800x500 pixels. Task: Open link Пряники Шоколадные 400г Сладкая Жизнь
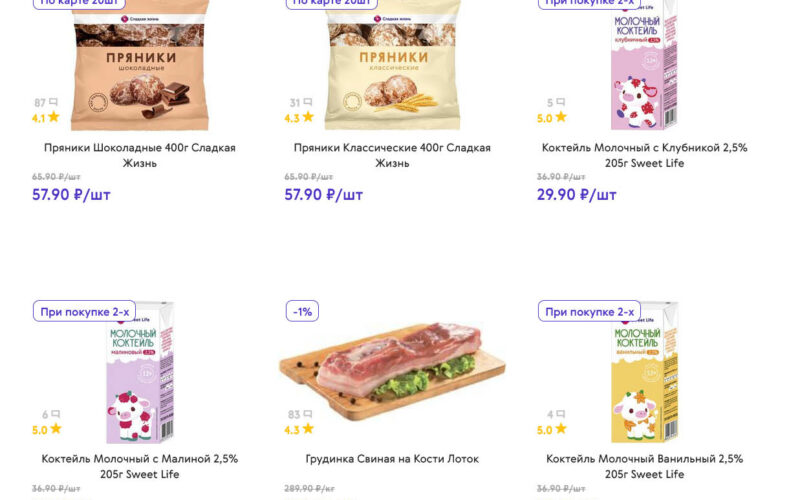(140, 155)
